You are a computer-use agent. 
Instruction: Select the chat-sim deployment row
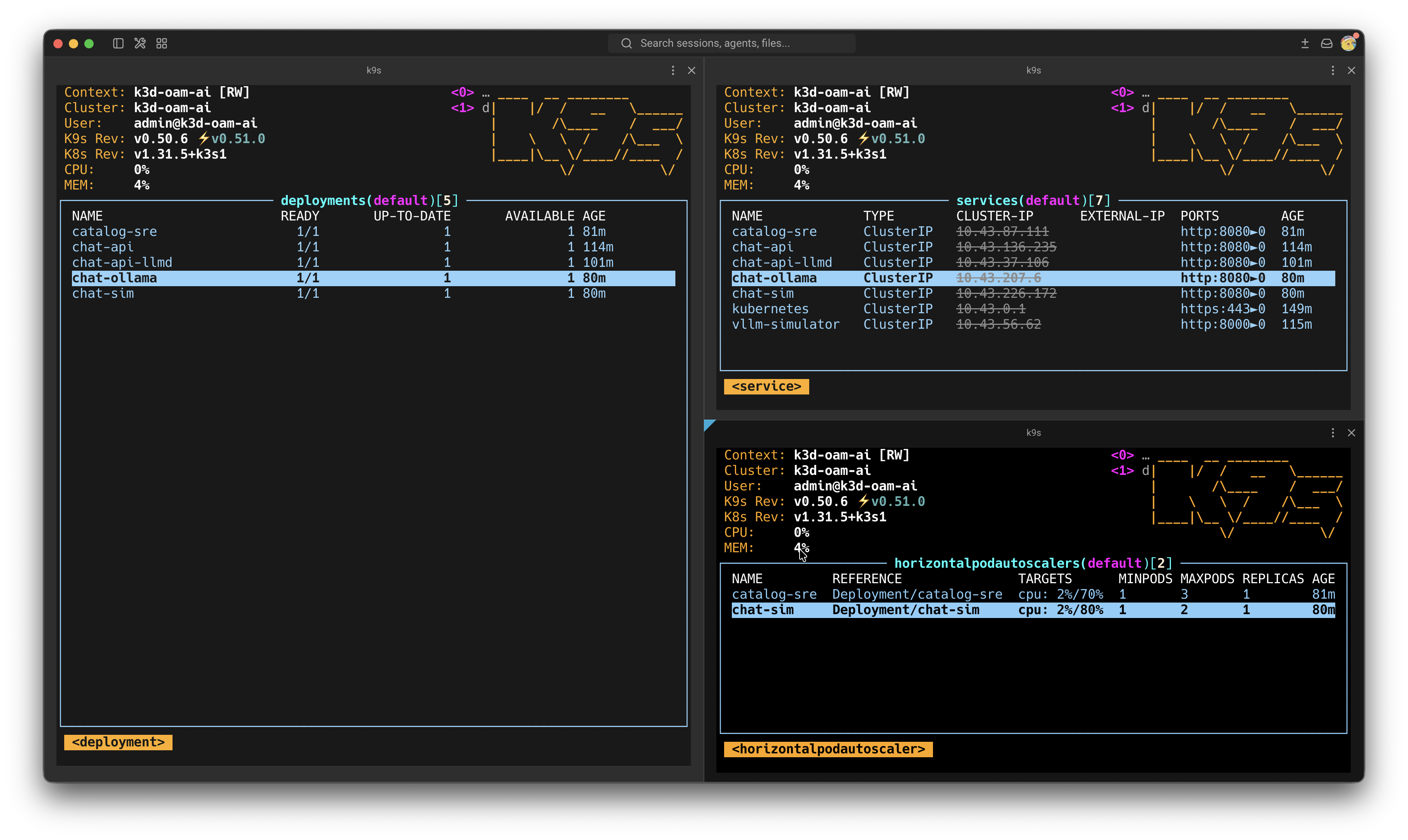click(374, 293)
